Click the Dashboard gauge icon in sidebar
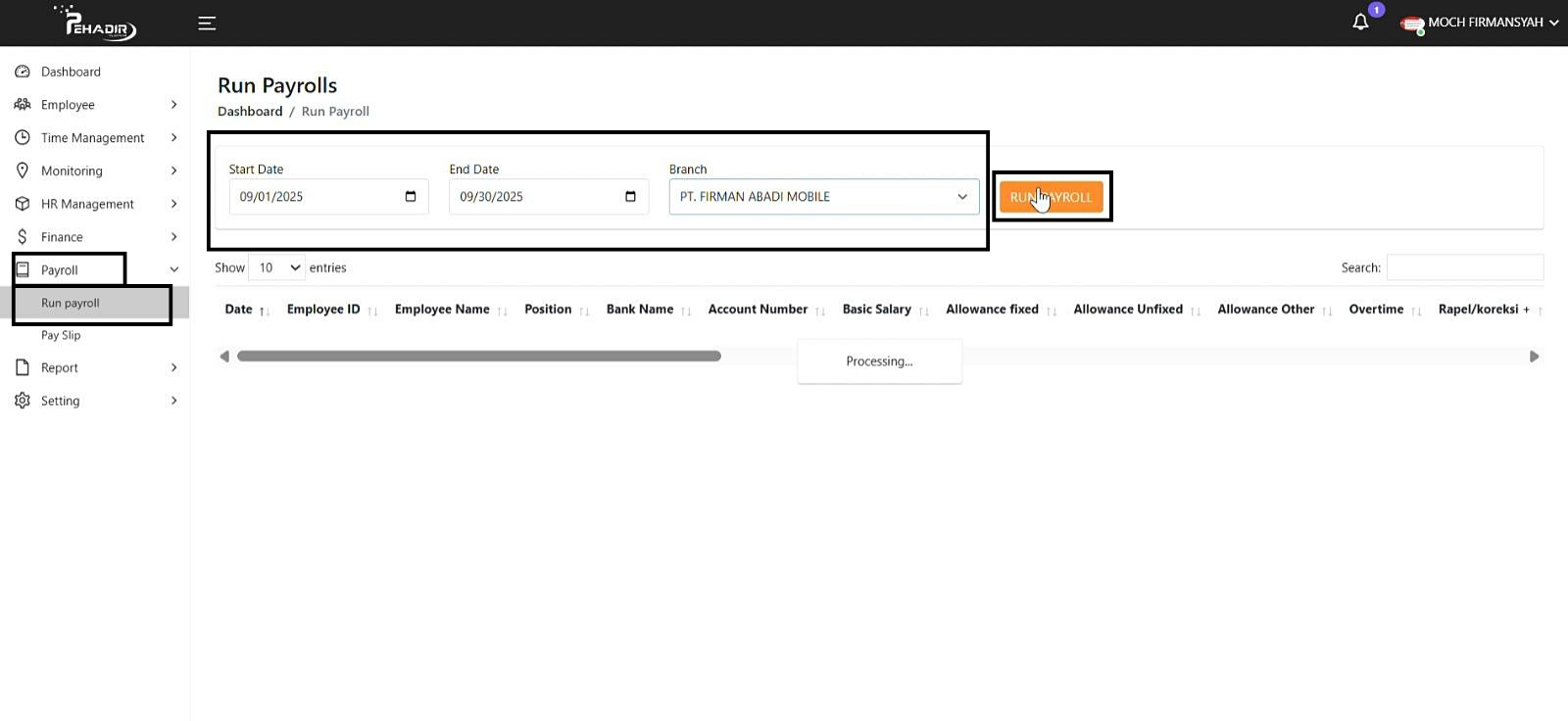Viewport: 1568px width, 721px height. 23,72
